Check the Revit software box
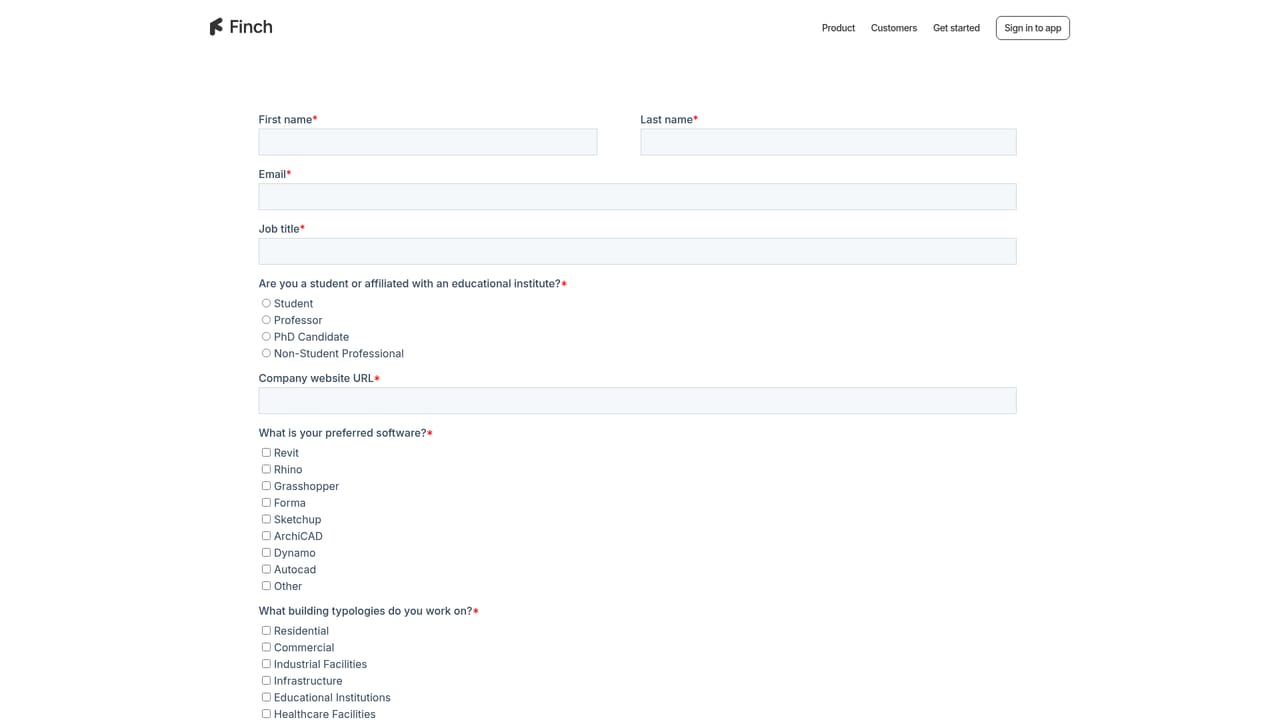1280x720 pixels. tap(266, 452)
